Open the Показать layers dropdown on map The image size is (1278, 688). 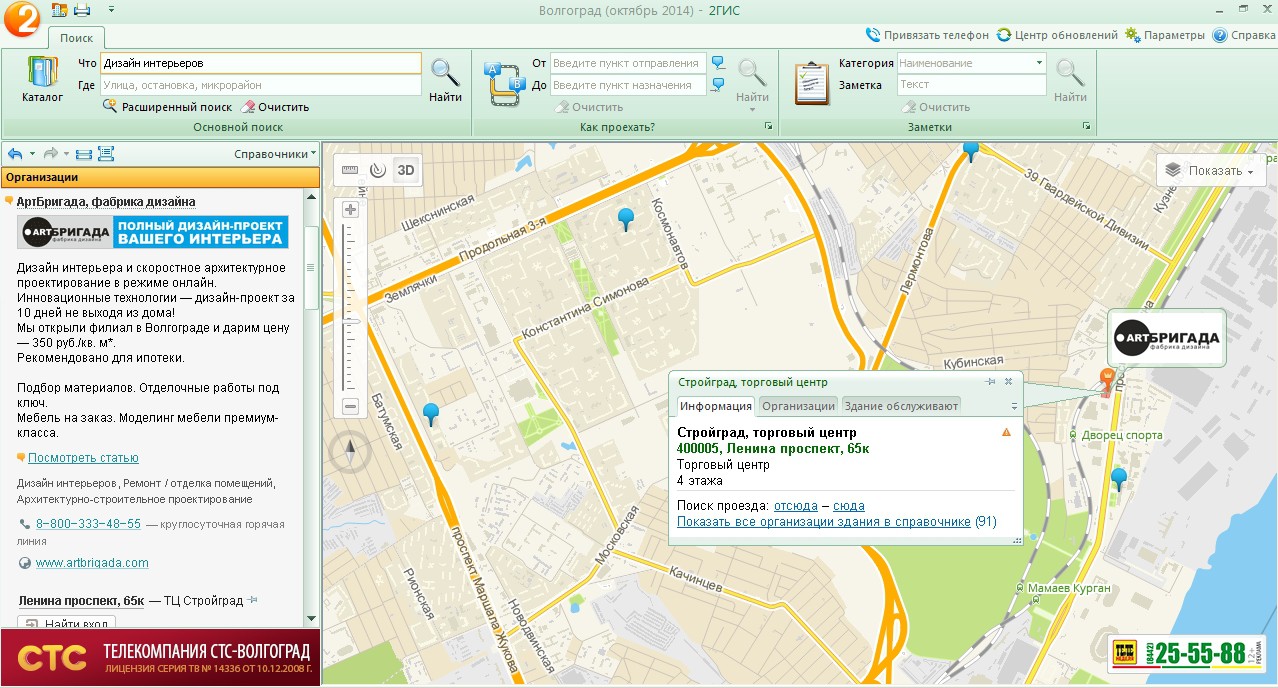(x=1210, y=170)
